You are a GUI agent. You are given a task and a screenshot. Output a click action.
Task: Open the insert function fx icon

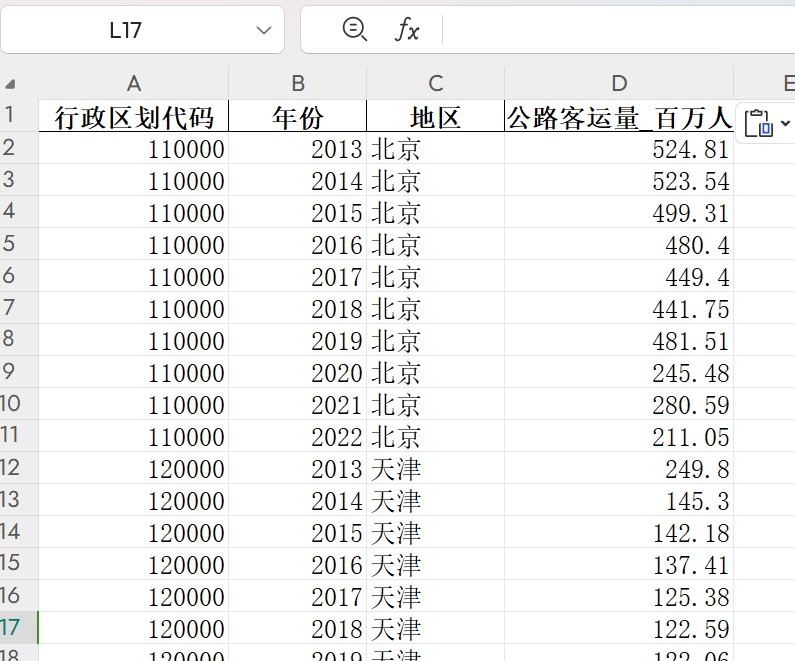(x=407, y=29)
